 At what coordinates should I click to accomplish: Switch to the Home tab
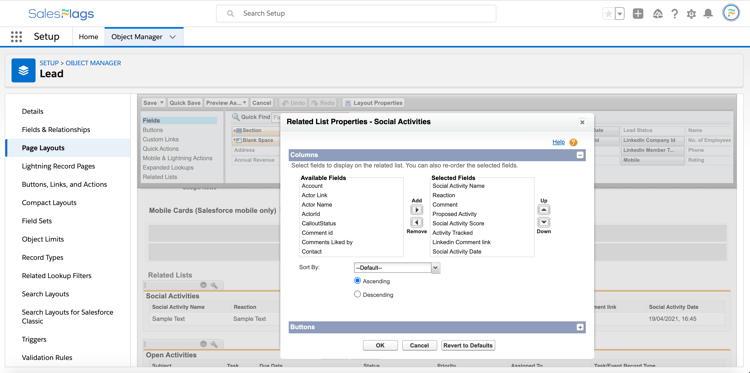pos(88,37)
